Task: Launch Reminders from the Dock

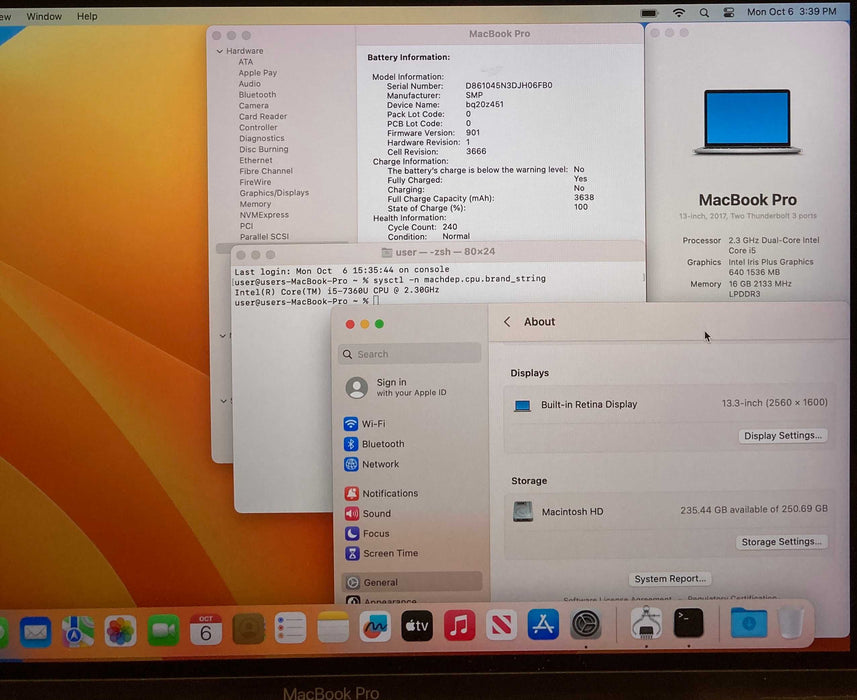Action: (290, 627)
